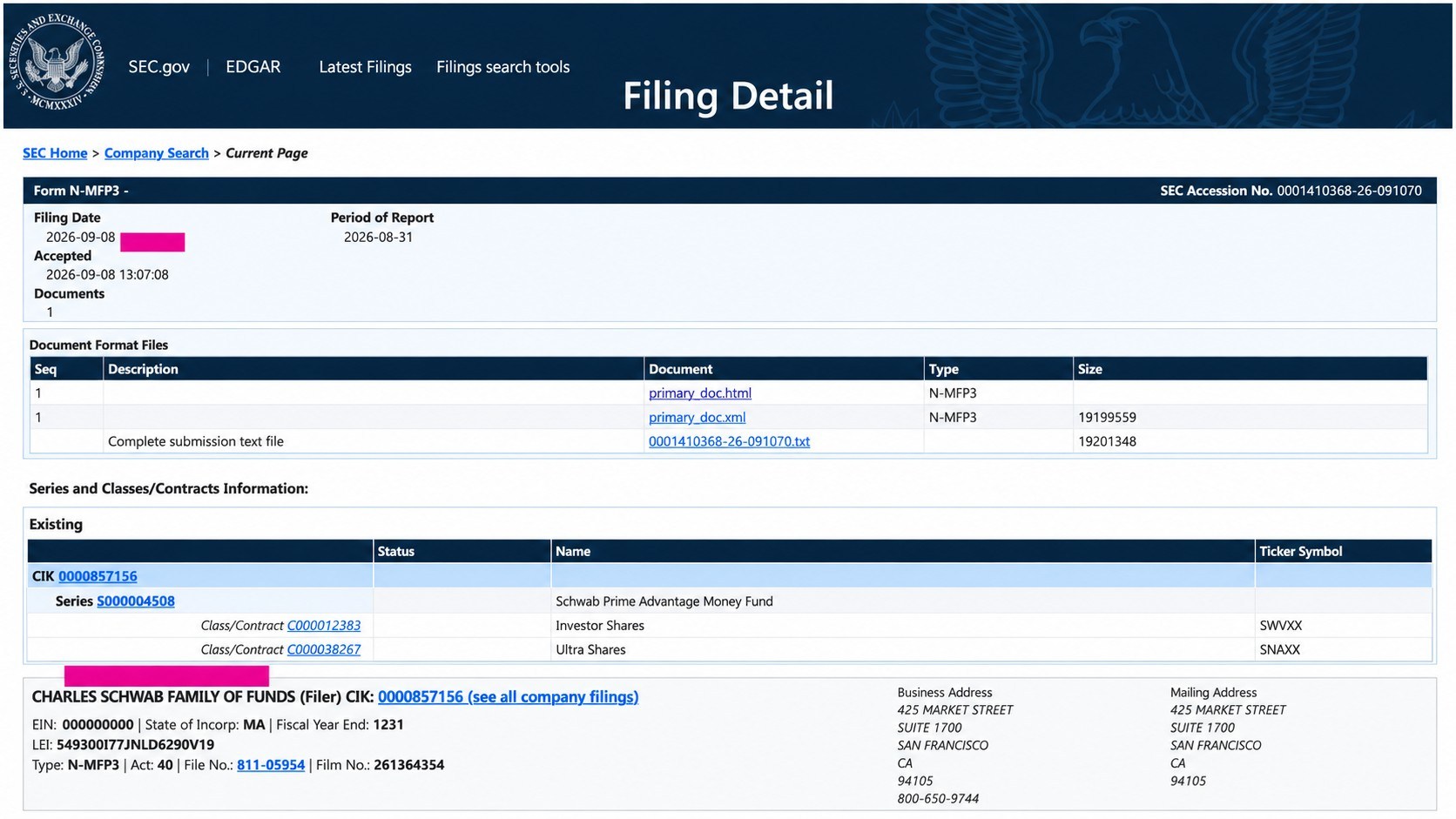Screen dimensions: 1456x819
Task: Open Class/Contract C000012383 link
Action: click(324, 626)
